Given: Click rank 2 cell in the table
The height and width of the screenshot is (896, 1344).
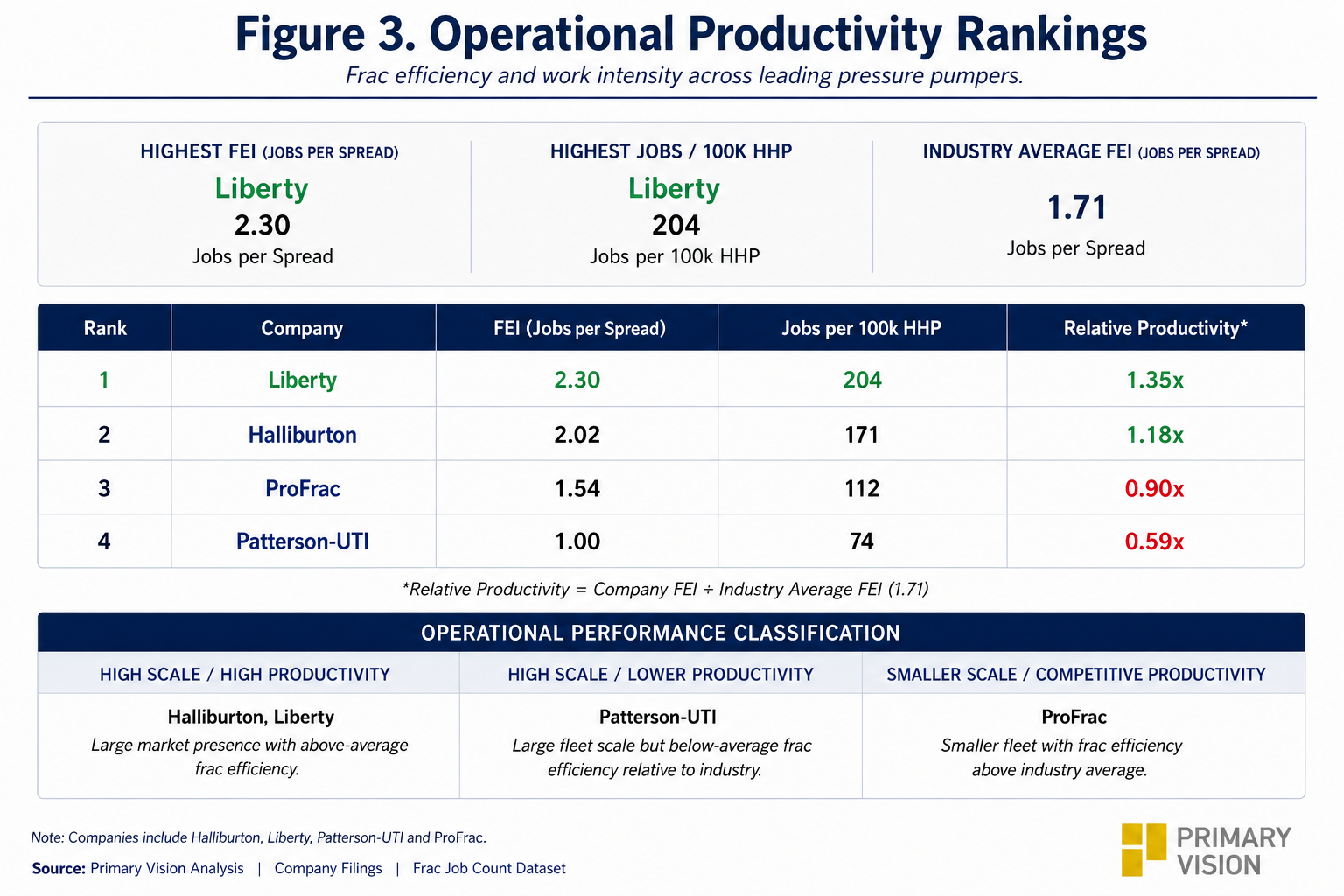Looking at the screenshot, I should coord(104,435).
